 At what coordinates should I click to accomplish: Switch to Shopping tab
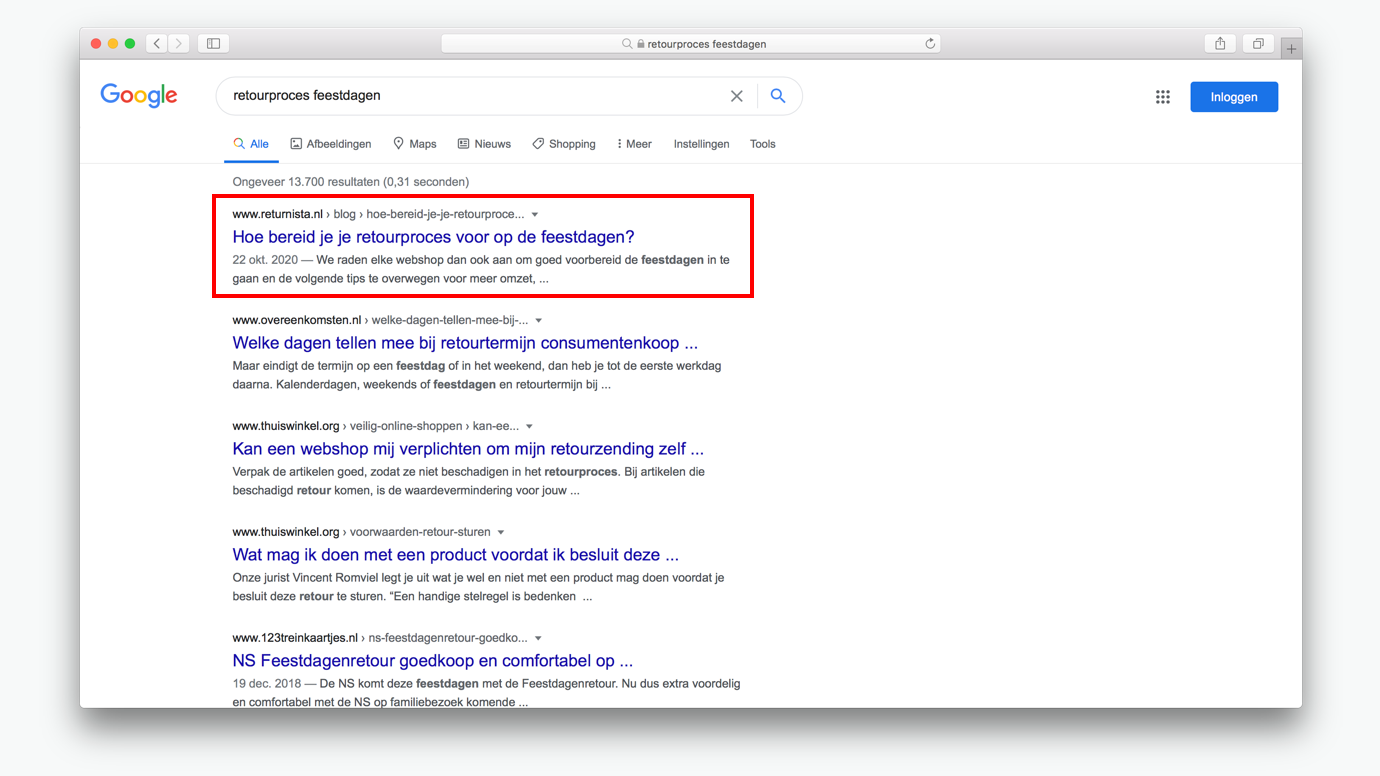coord(564,144)
